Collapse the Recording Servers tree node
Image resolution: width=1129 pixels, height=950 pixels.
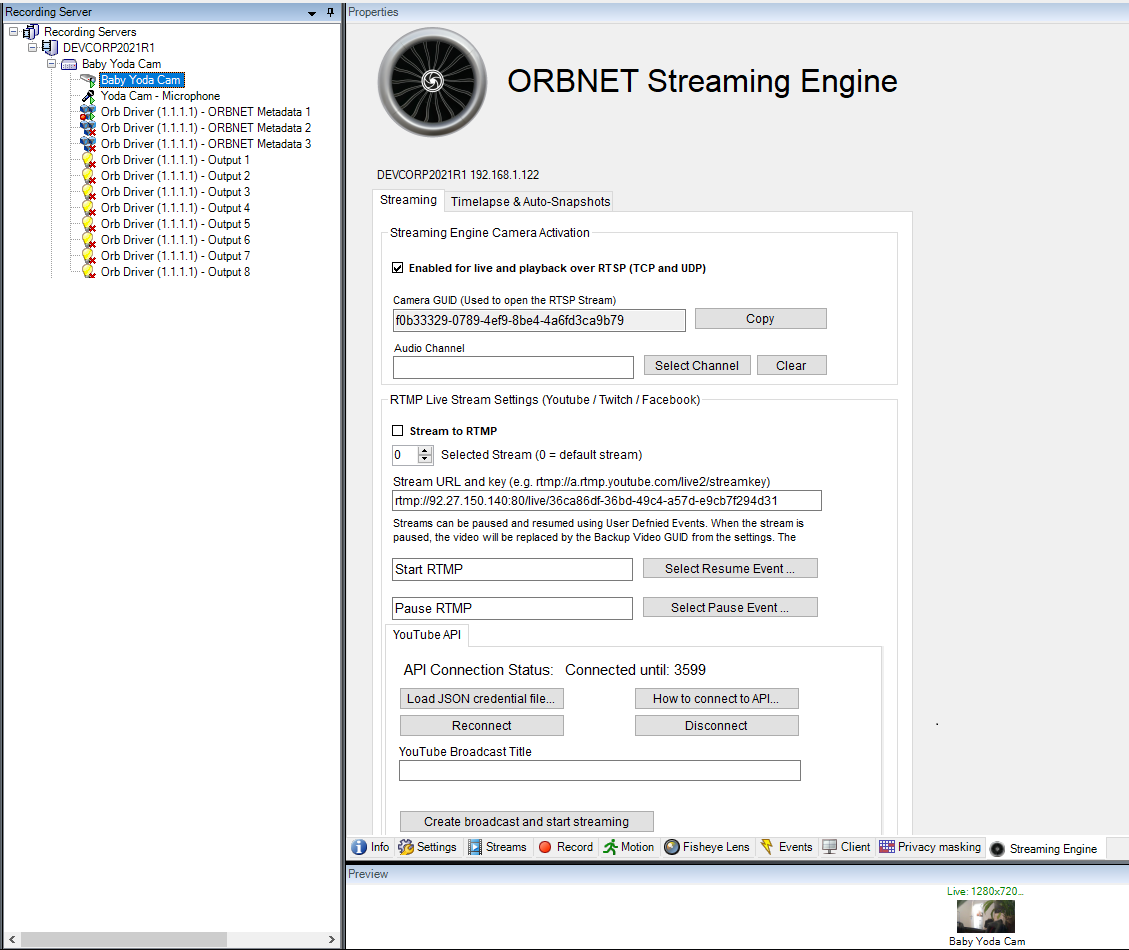[x=13, y=32]
